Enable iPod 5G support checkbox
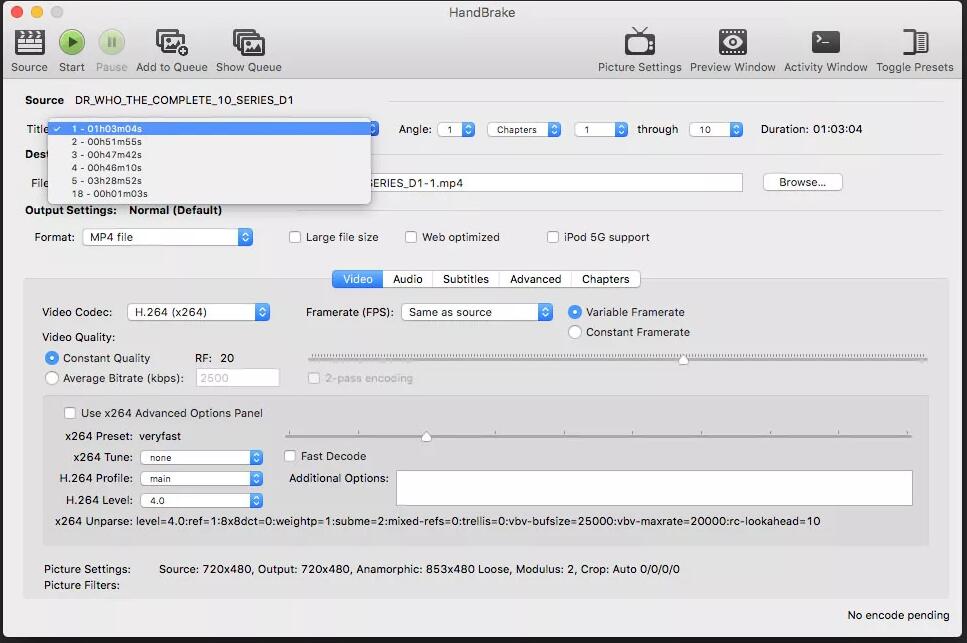Viewport: 967px width, 643px height. coord(553,237)
